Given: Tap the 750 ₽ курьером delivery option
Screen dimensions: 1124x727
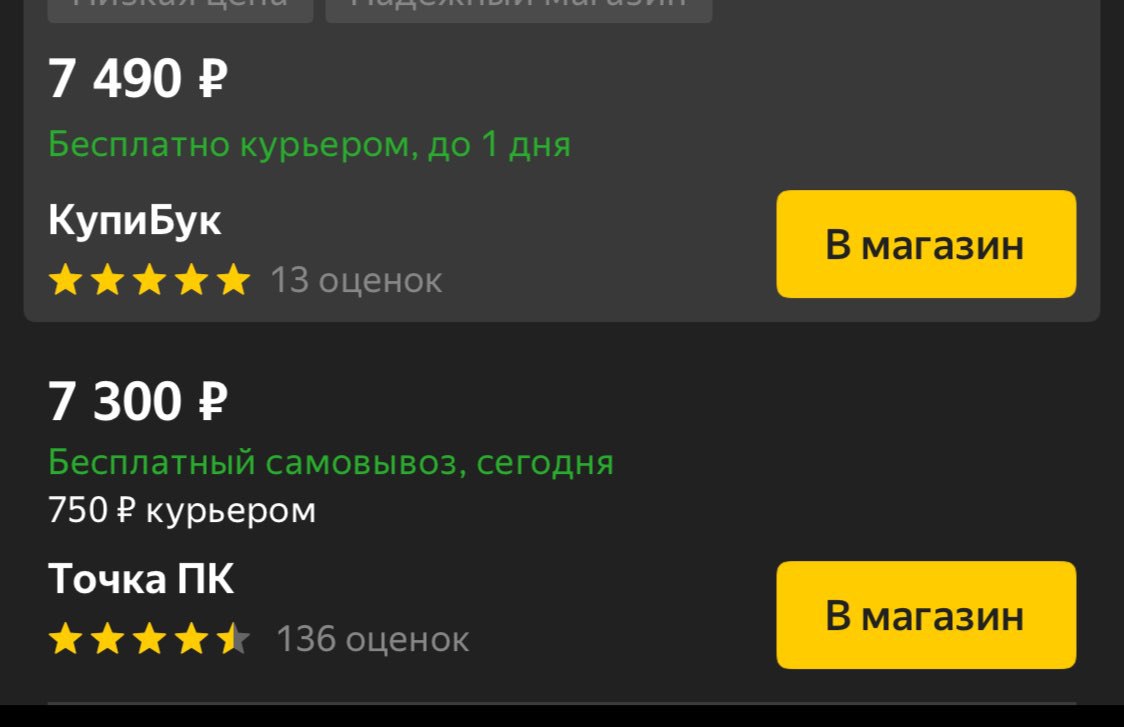Looking at the screenshot, I should pos(181,510).
